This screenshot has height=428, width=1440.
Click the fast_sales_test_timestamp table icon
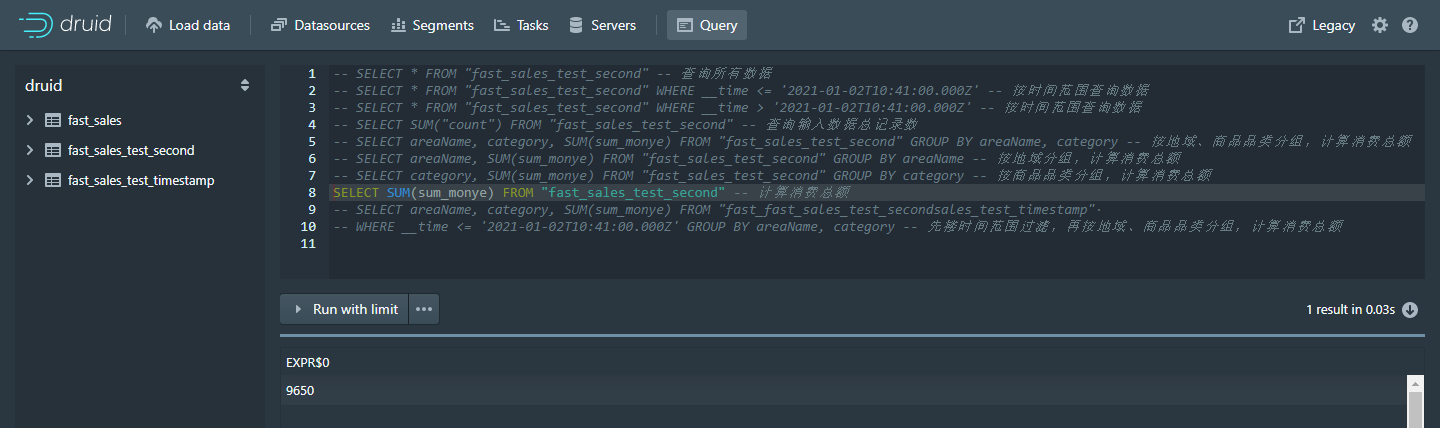(53, 180)
